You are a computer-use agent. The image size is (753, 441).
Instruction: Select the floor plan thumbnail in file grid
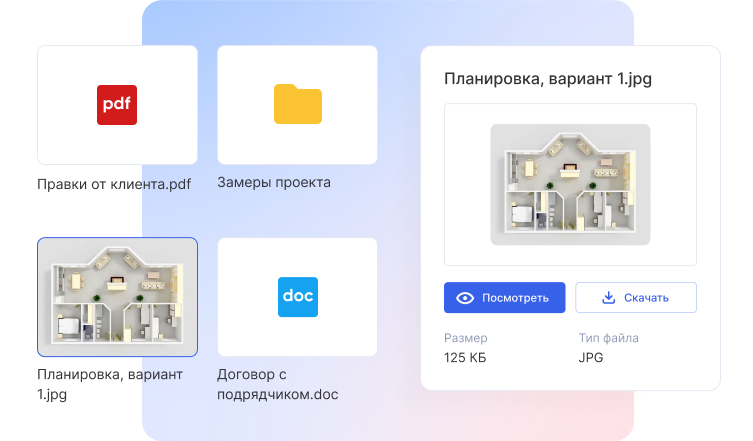tap(117, 297)
